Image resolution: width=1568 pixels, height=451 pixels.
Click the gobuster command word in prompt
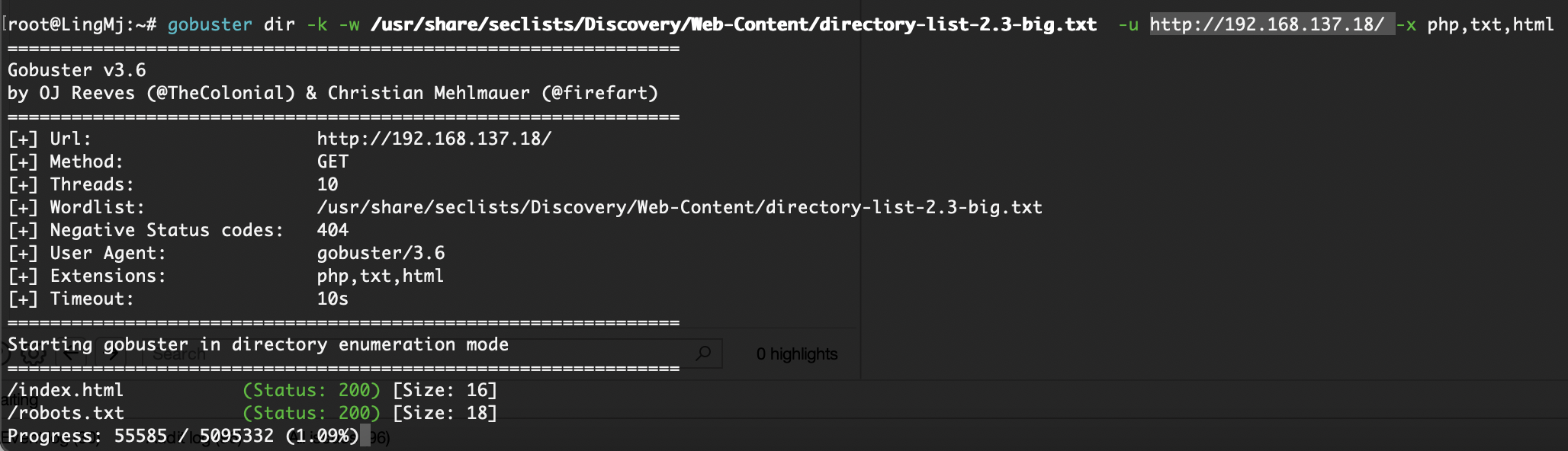(210, 24)
